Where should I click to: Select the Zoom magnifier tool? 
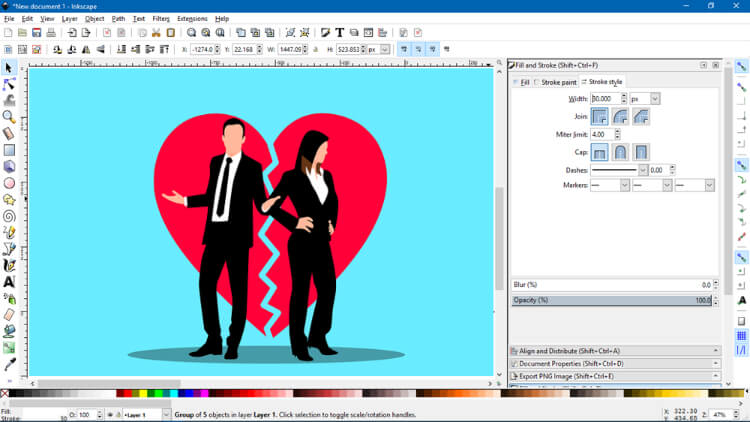[x=9, y=117]
